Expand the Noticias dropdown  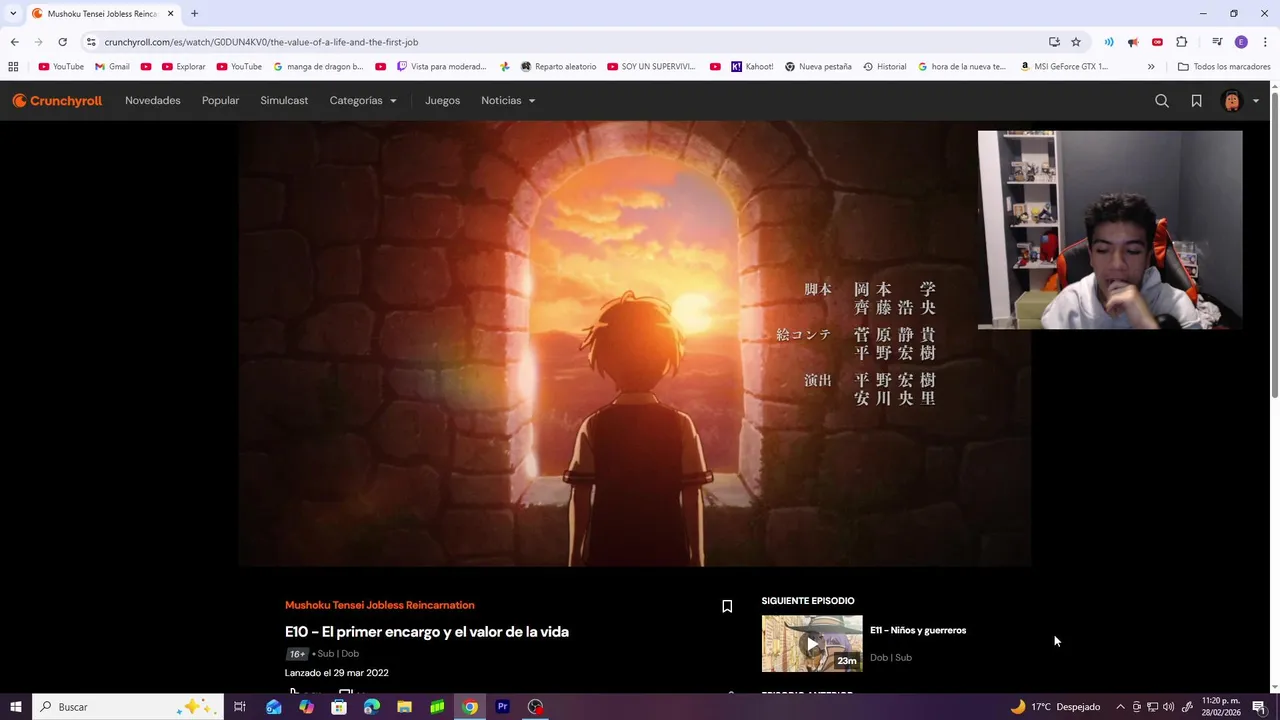pos(508,101)
